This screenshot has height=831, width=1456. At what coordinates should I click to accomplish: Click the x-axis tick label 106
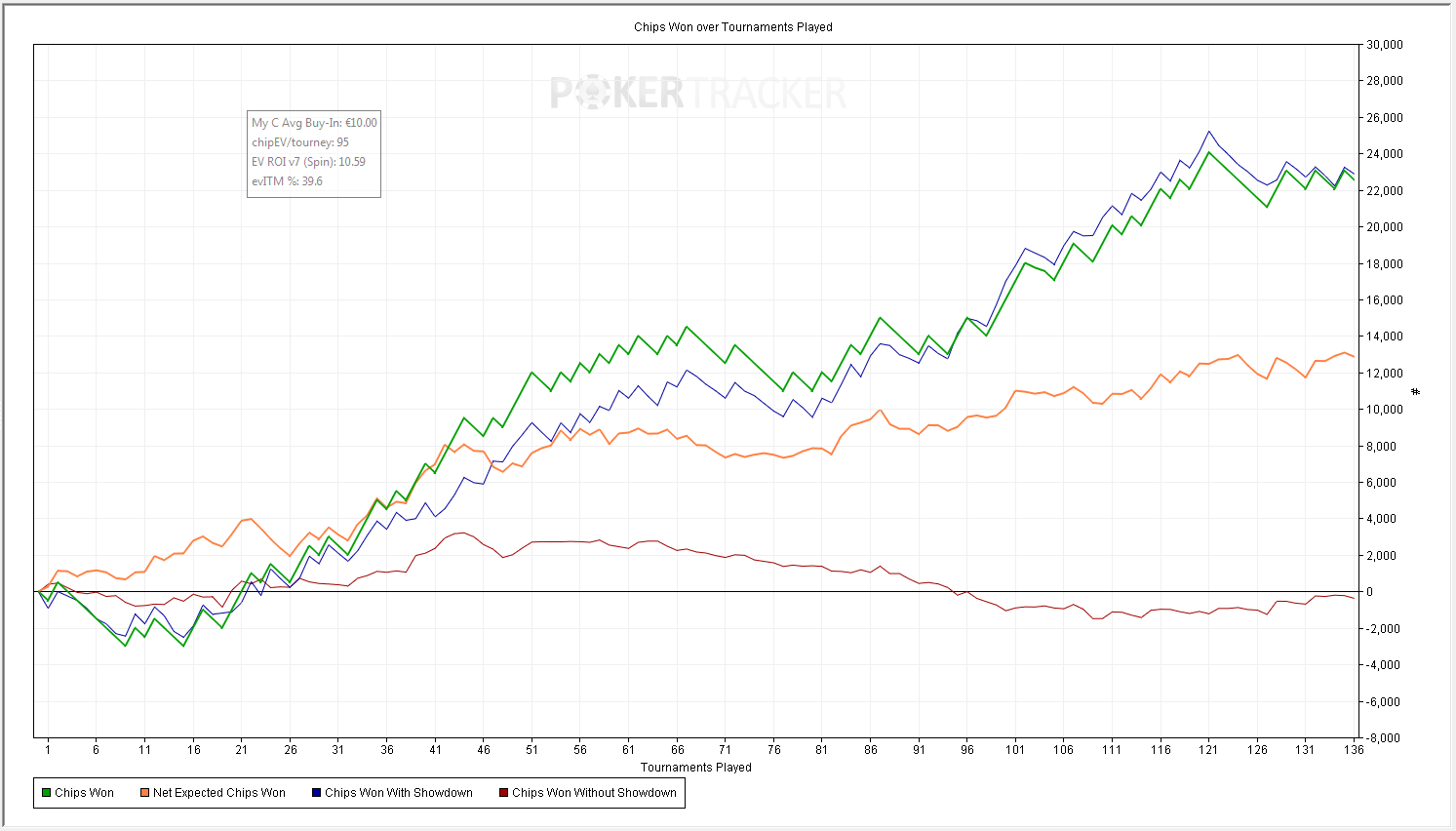click(x=1063, y=750)
